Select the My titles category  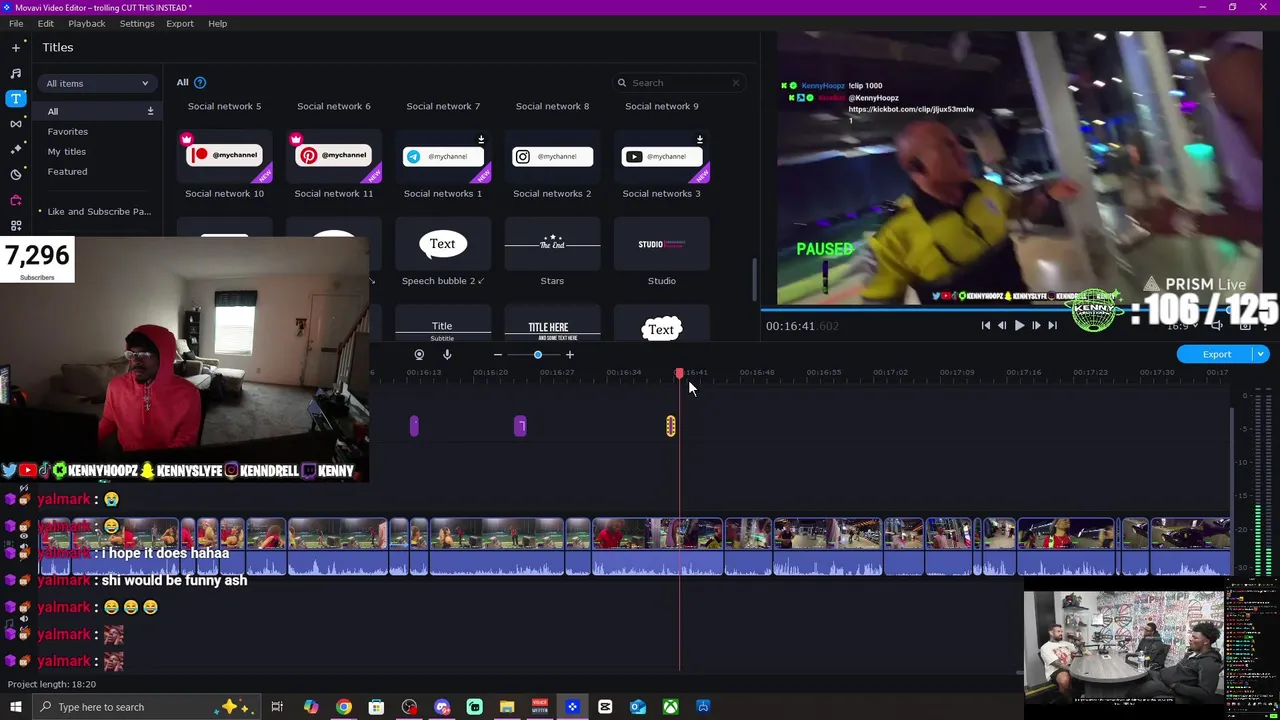[67, 151]
